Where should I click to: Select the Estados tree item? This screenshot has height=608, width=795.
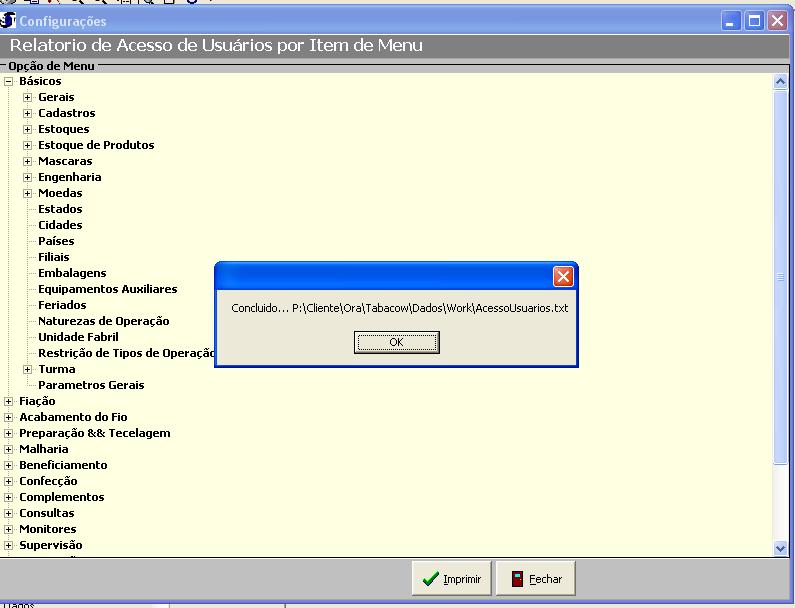[x=60, y=209]
